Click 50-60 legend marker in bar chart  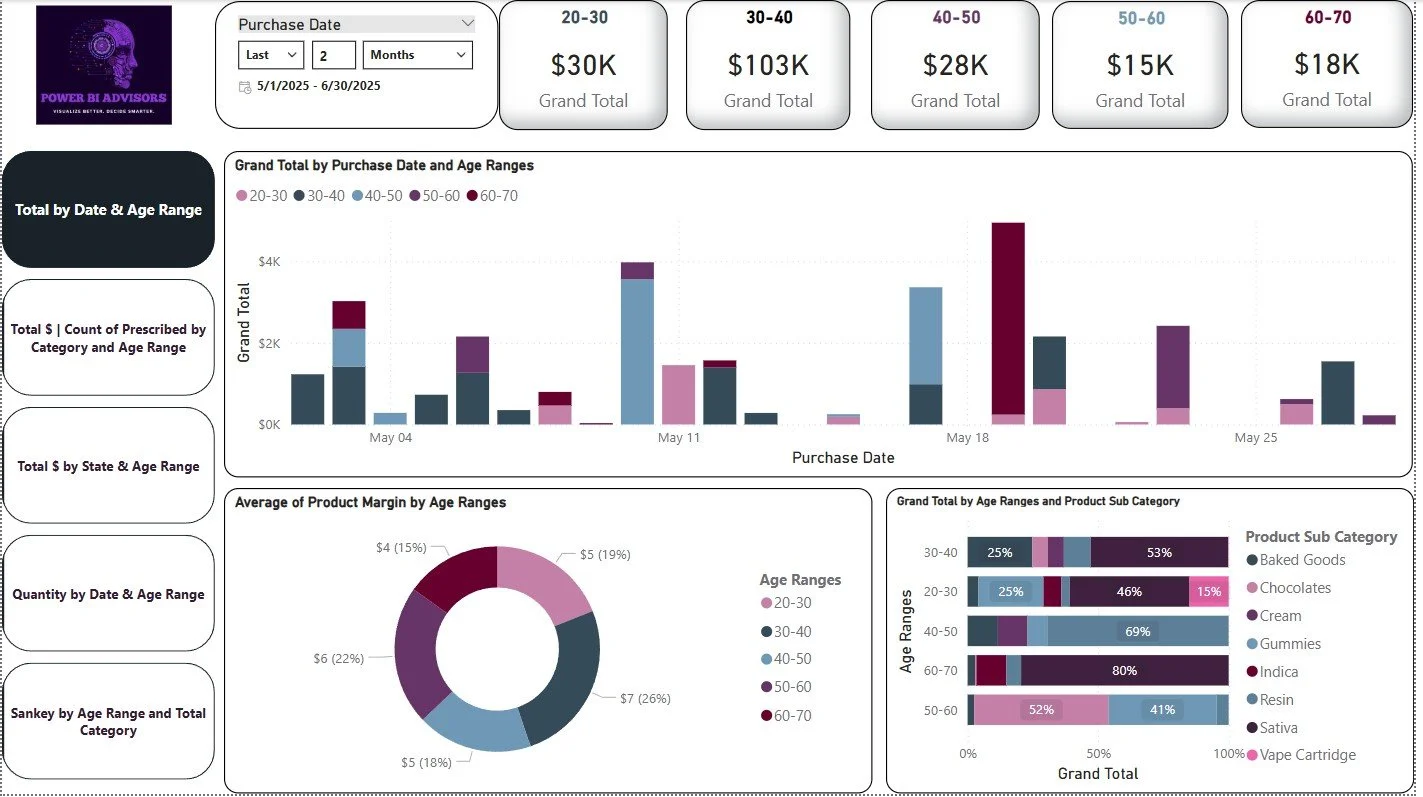(x=414, y=196)
